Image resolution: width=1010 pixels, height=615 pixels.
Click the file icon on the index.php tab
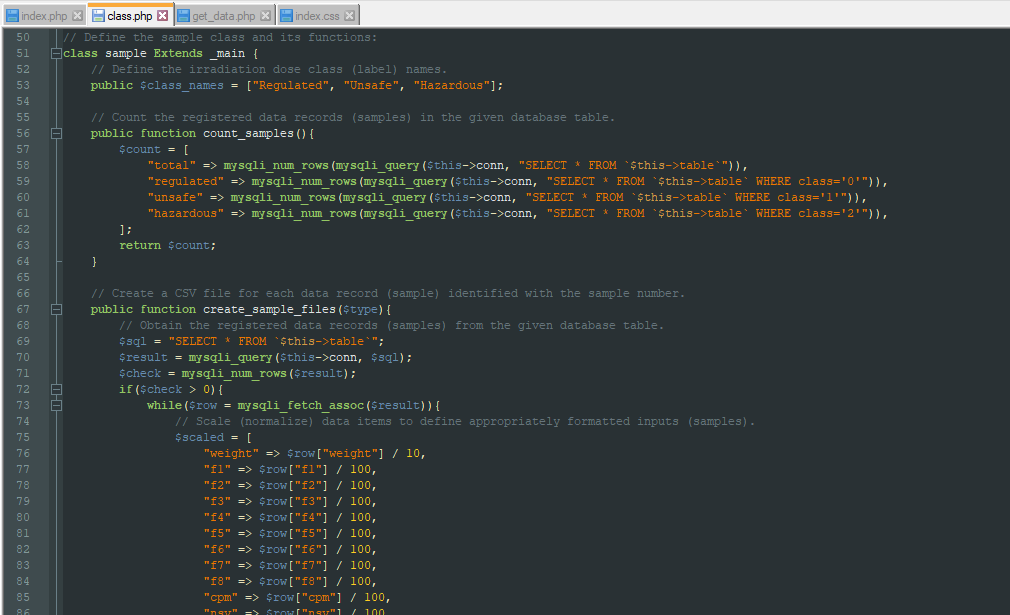click(x=11, y=15)
